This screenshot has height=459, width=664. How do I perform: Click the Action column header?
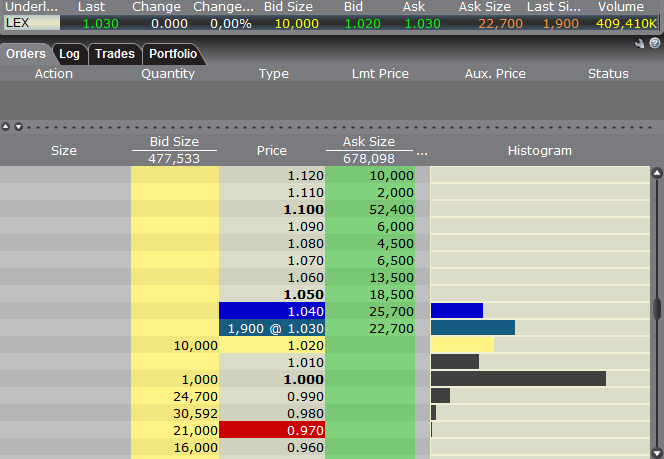coord(54,74)
